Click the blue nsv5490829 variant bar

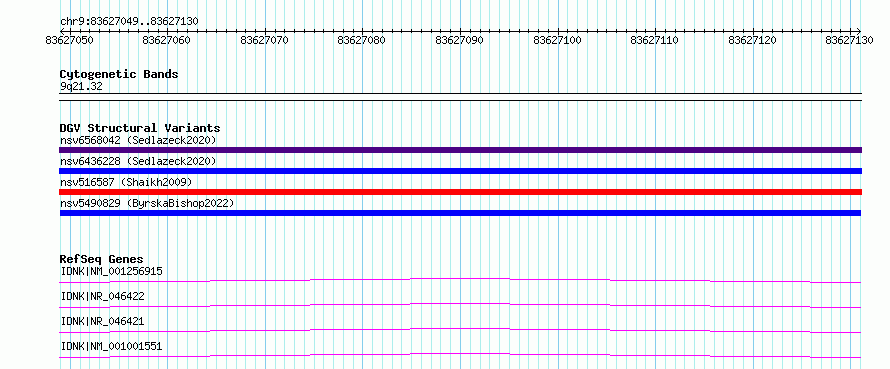(460, 213)
